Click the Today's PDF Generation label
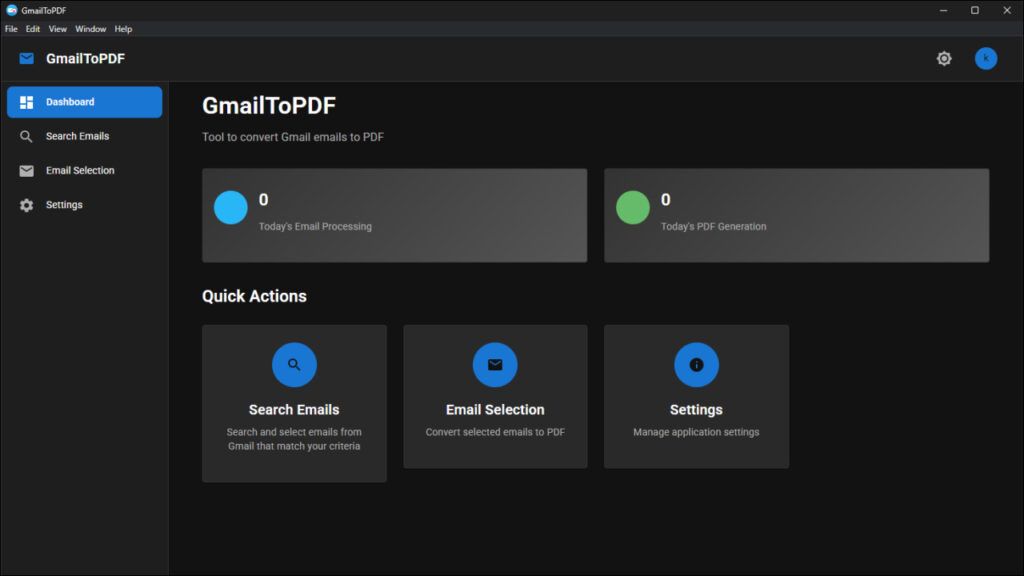The height and width of the screenshot is (576, 1024). pos(714,227)
